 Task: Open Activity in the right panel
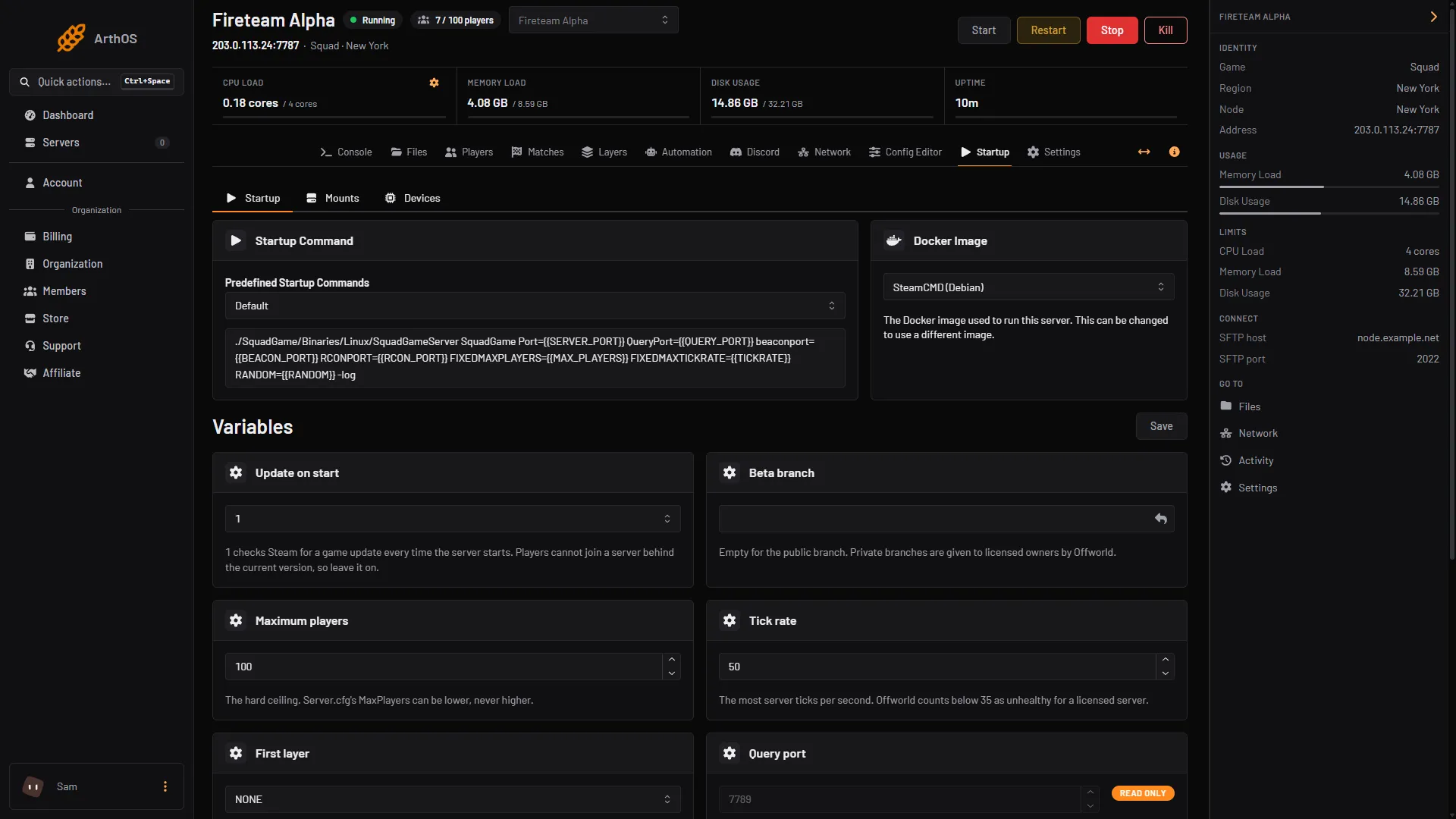coord(1247,460)
